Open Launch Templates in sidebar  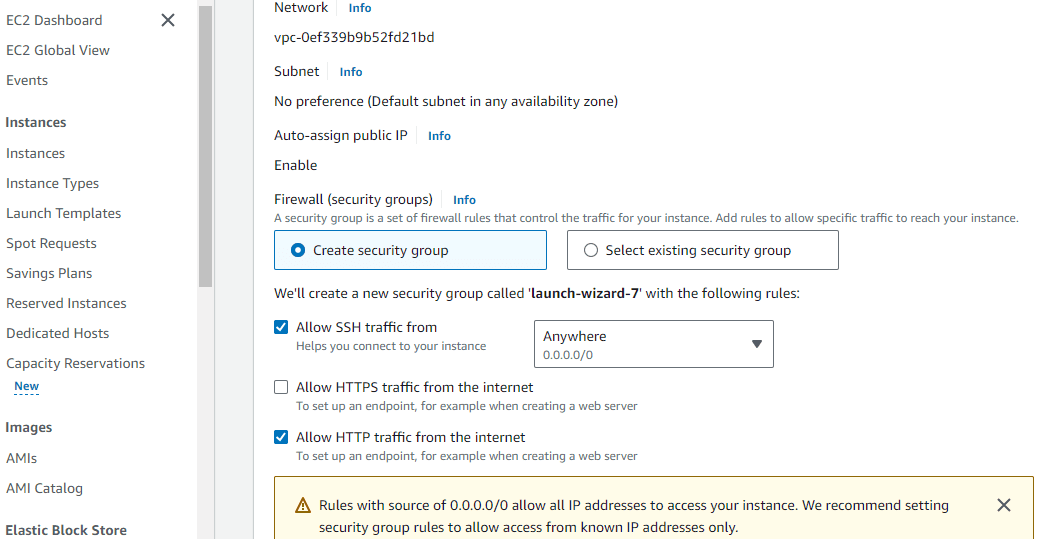63,213
